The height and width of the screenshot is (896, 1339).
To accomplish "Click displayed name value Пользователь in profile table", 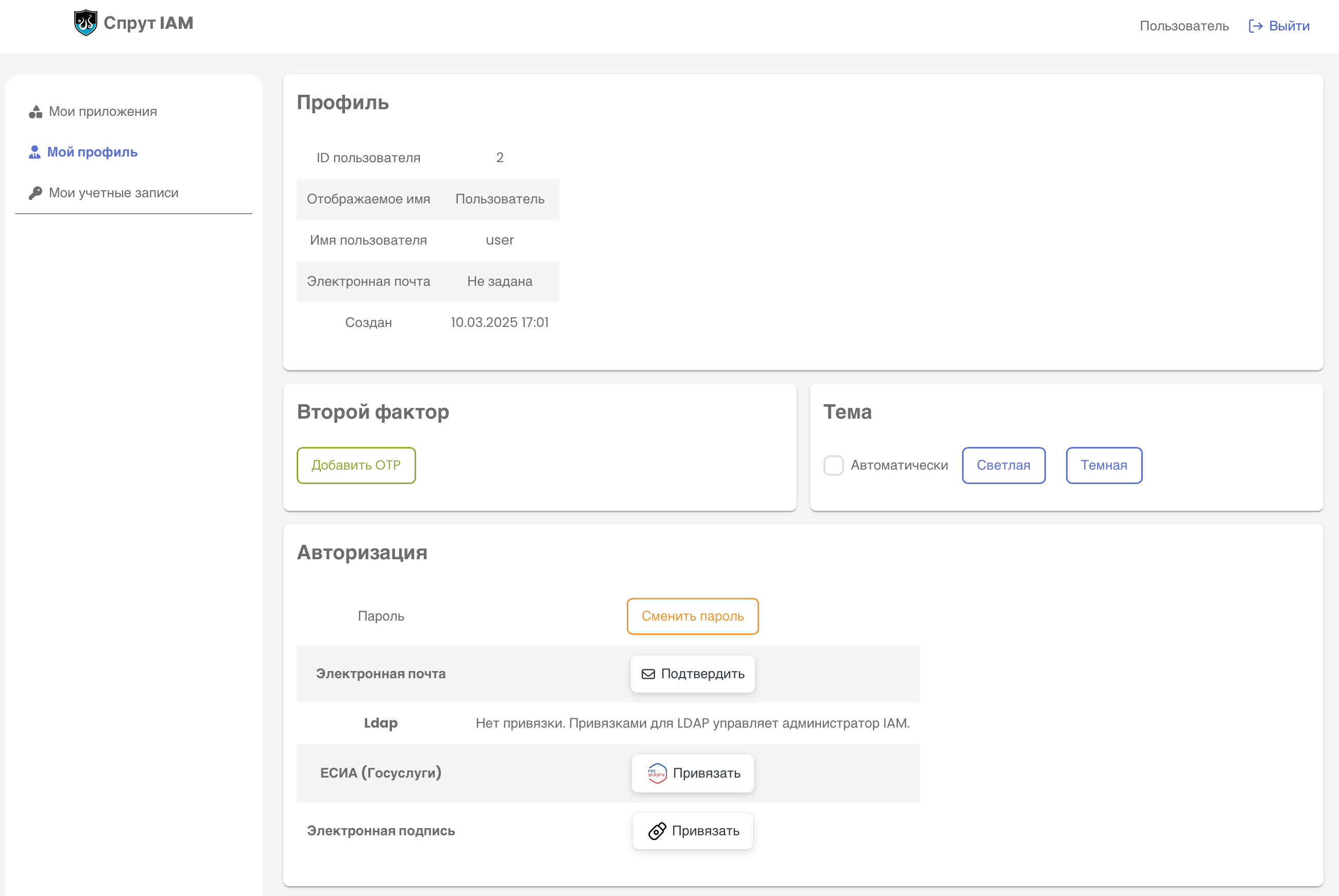I will [x=500, y=199].
